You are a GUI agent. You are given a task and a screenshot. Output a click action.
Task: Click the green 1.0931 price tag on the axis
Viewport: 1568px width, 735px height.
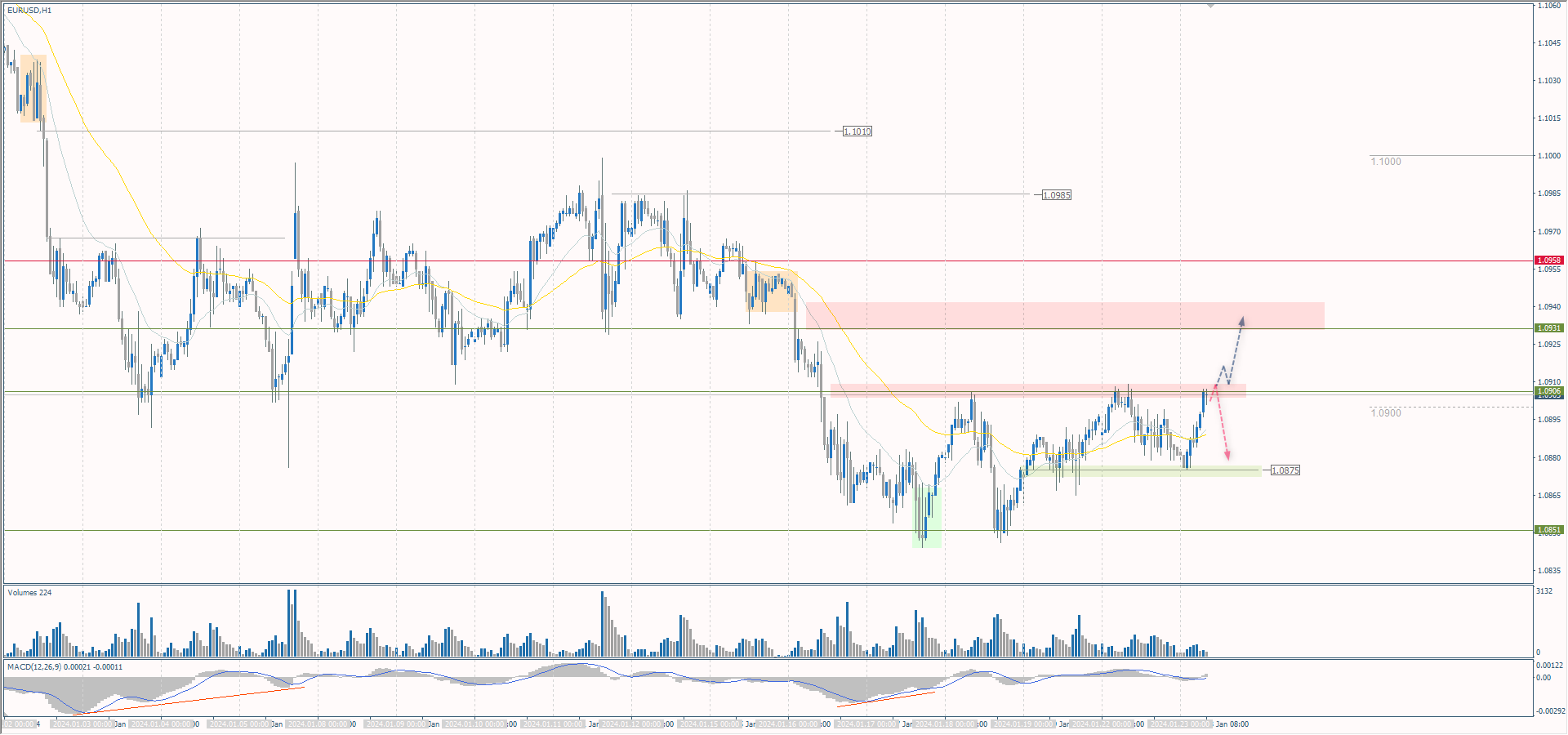coord(1549,328)
